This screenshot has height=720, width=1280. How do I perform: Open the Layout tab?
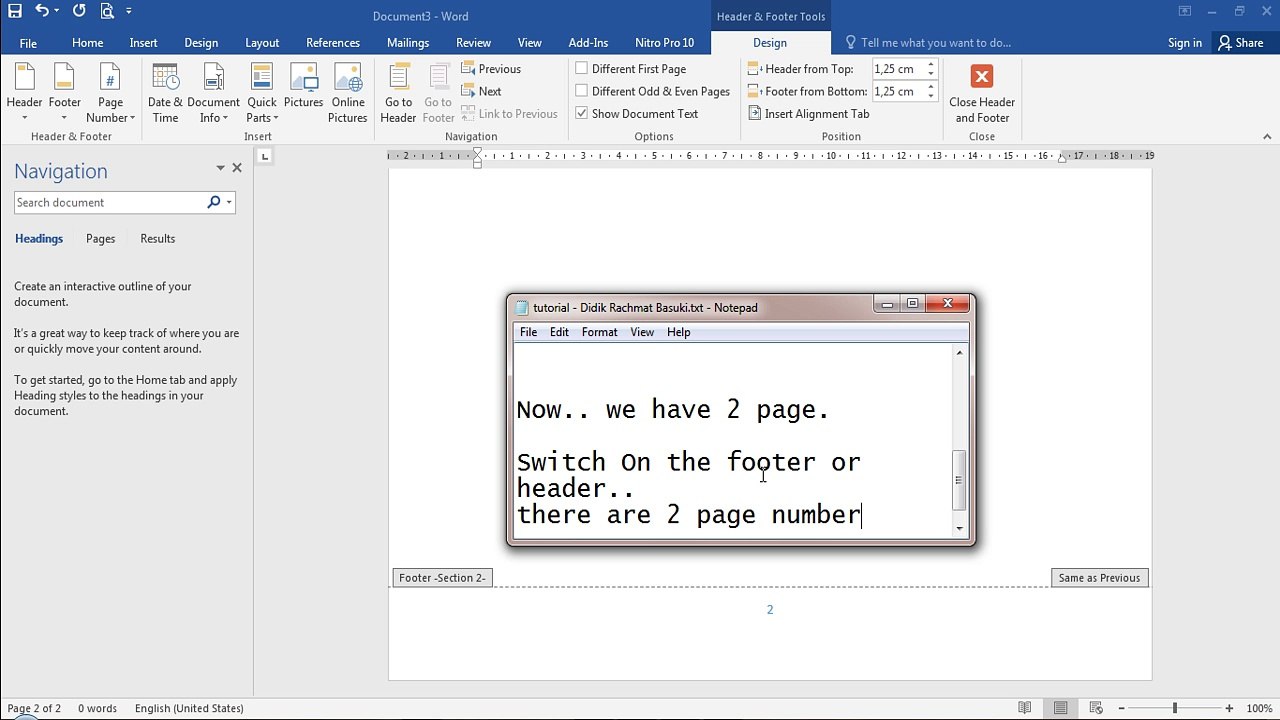pos(262,43)
